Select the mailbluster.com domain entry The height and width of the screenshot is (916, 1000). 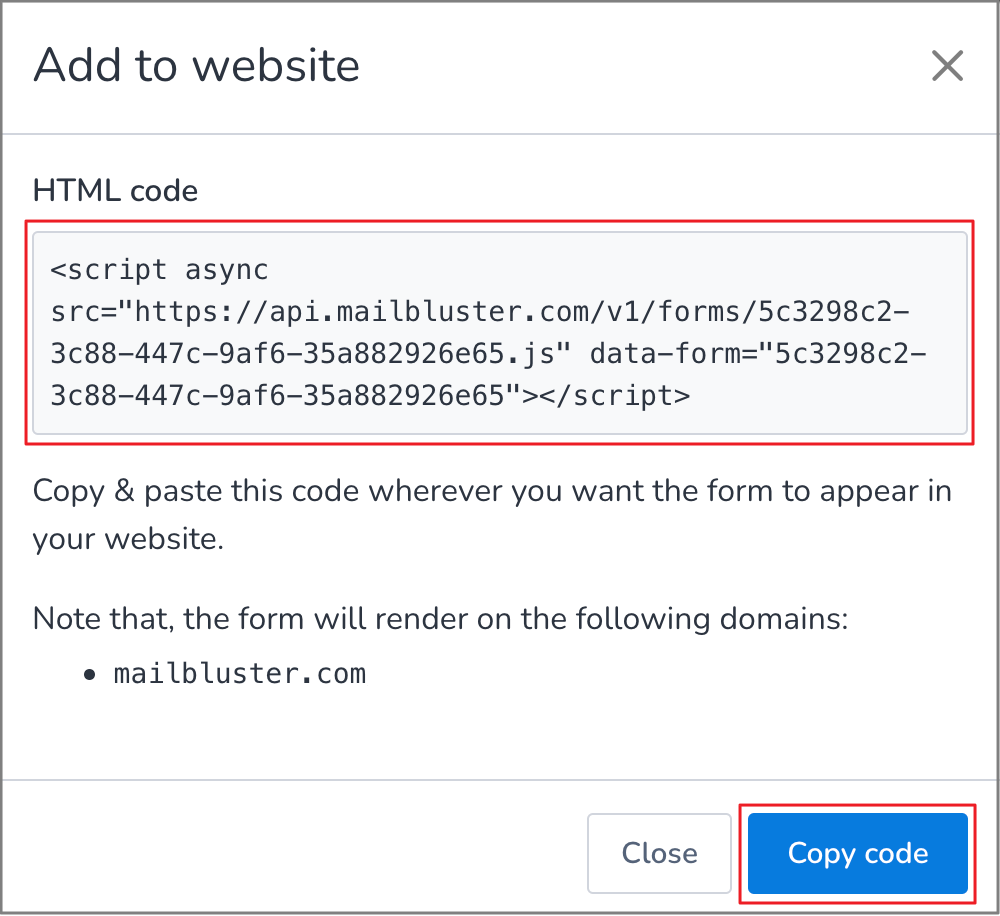click(x=240, y=673)
